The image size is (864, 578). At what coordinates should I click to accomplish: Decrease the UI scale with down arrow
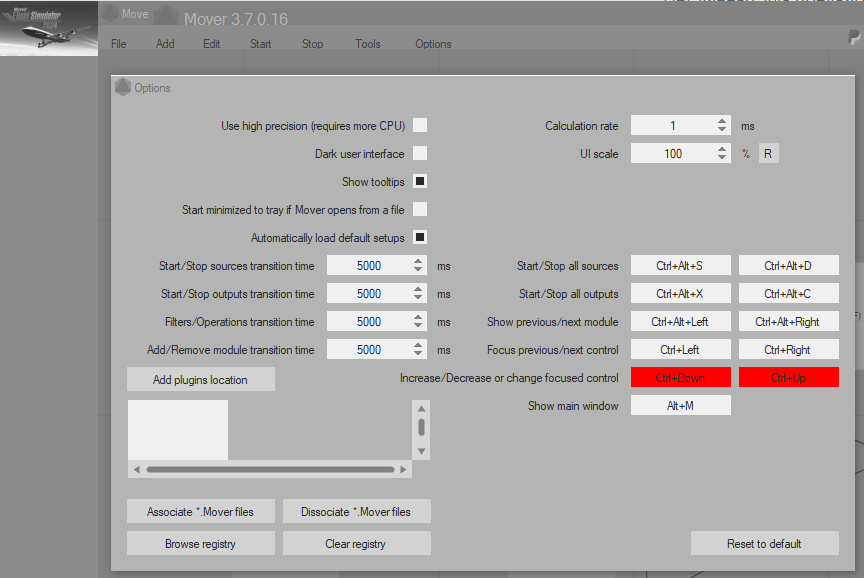pos(722,158)
